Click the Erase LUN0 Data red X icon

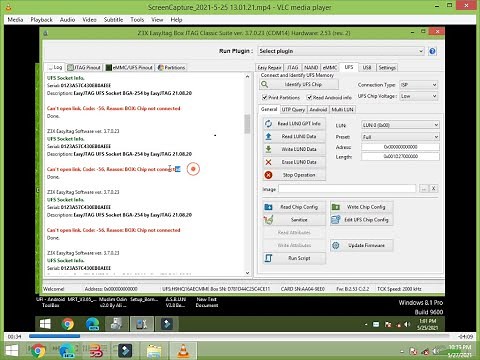pyautogui.click(x=268, y=162)
